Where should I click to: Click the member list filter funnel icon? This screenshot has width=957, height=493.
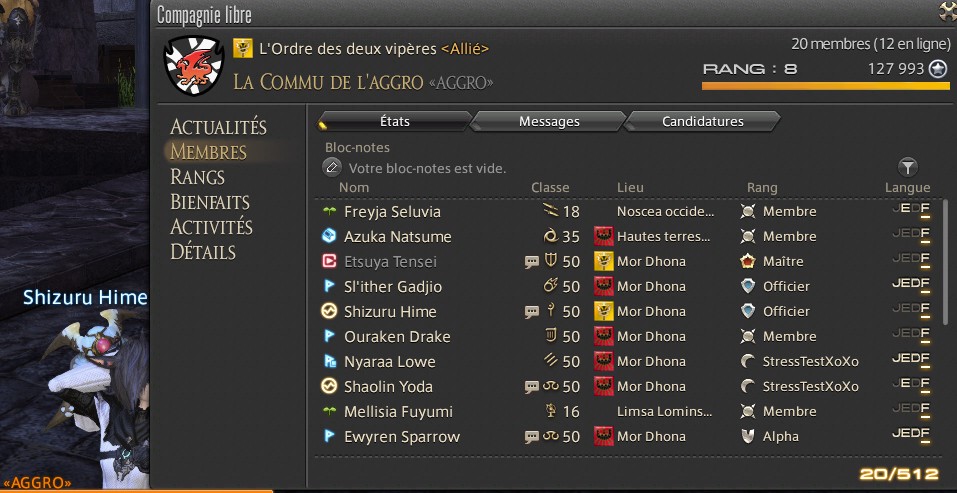pos(908,167)
